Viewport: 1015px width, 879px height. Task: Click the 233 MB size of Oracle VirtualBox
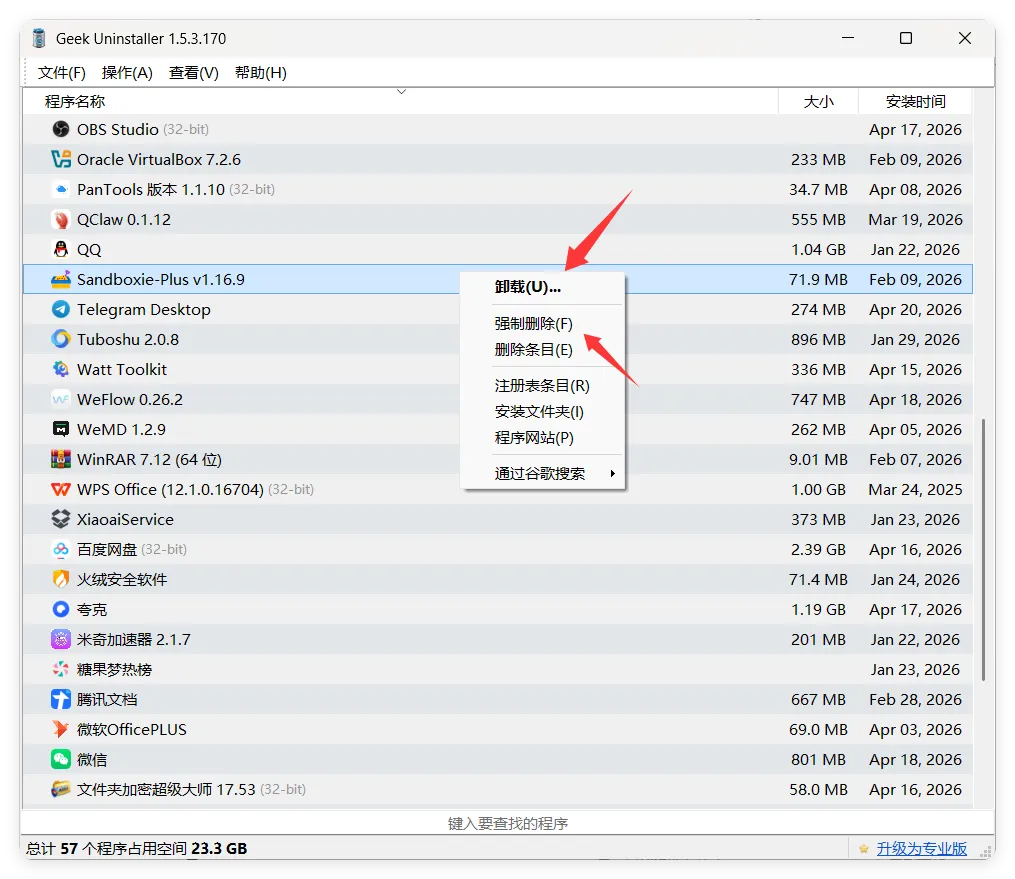[x=818, y=159]
